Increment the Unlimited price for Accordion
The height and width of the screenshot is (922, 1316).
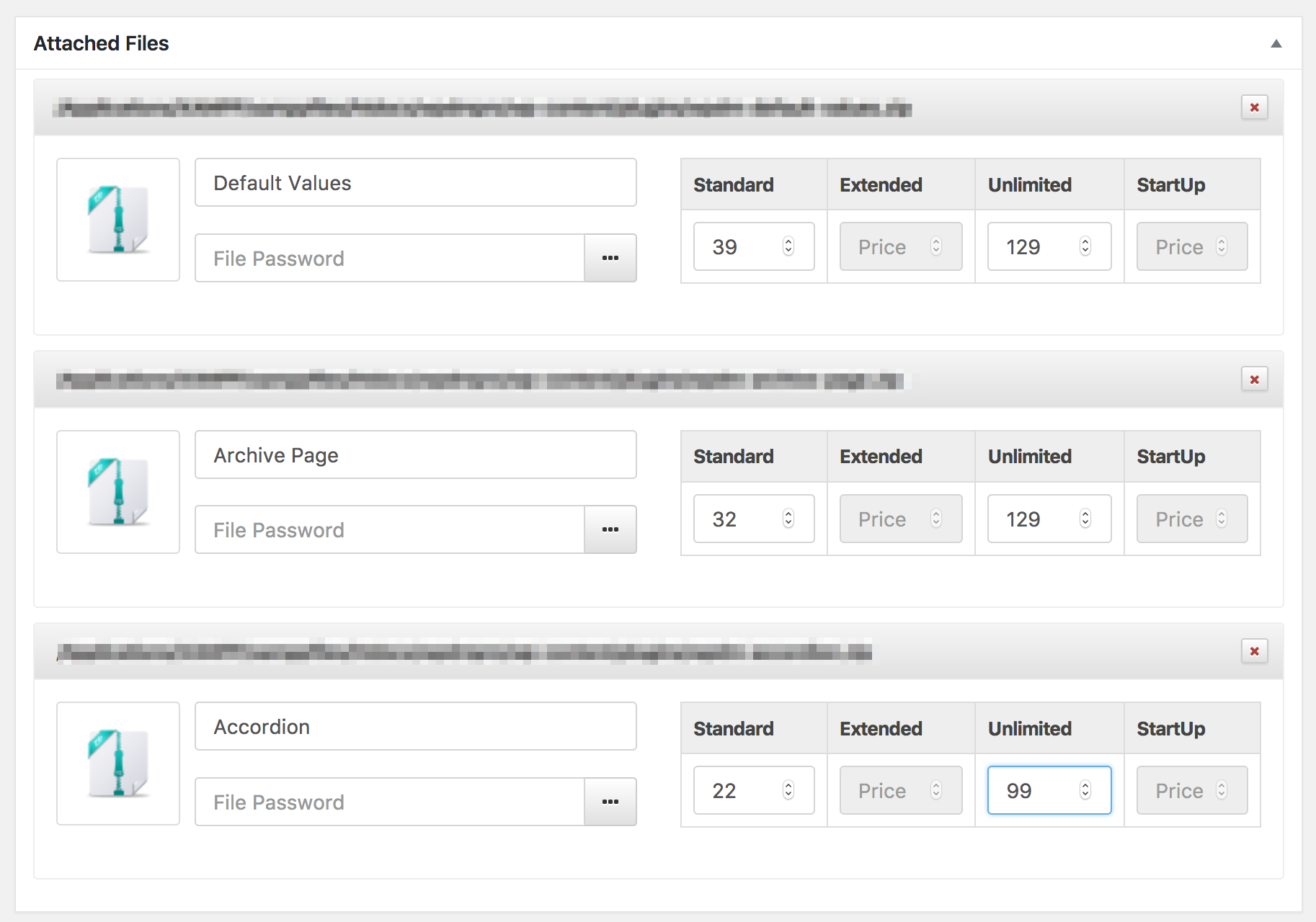(x=1085, y=785)
